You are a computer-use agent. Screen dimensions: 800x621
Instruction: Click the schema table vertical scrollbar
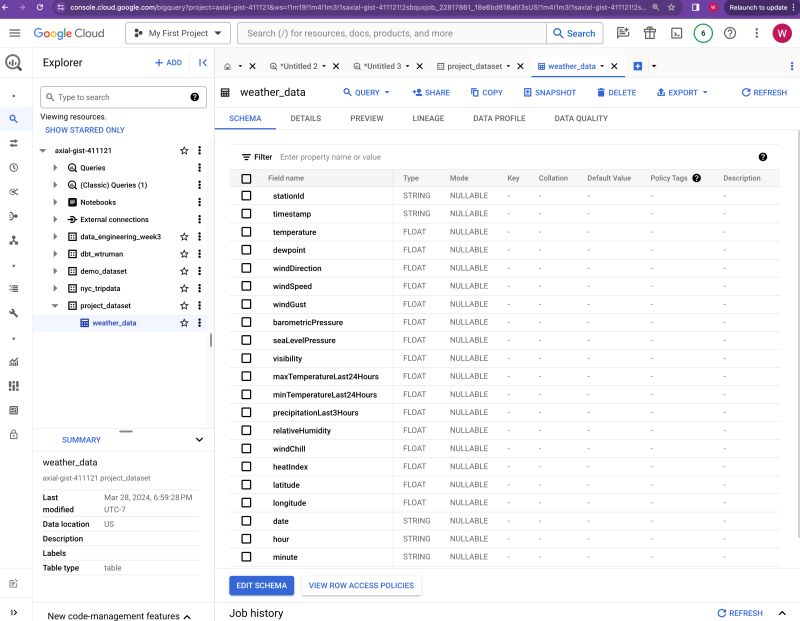click(797, 334)
